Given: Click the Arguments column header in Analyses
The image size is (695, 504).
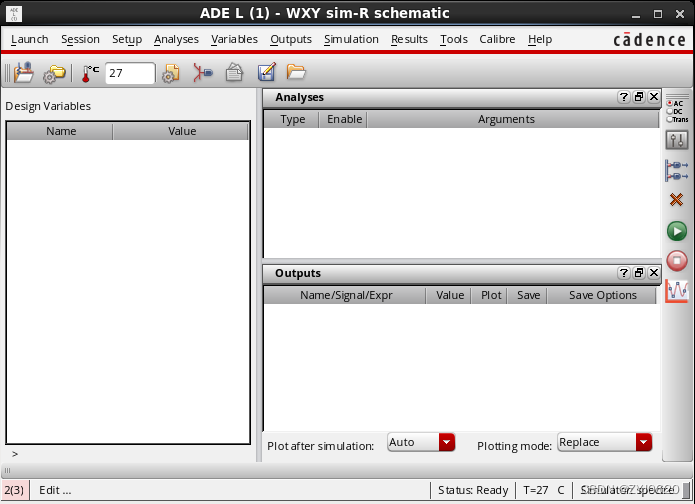Looking at the screenshot, I should pyautogui.click(x=513, y=119).
